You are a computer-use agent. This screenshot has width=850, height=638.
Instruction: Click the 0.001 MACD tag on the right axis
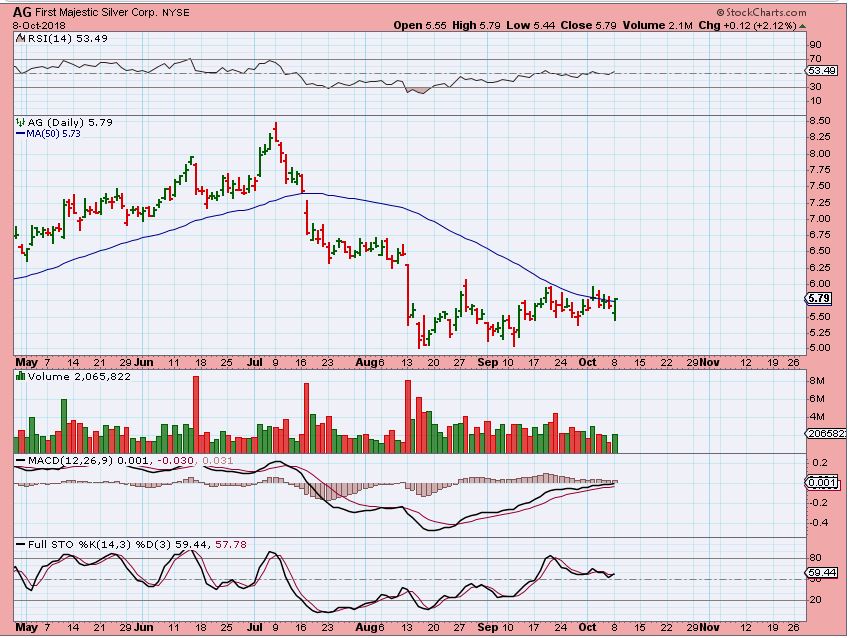coord(822,482)
